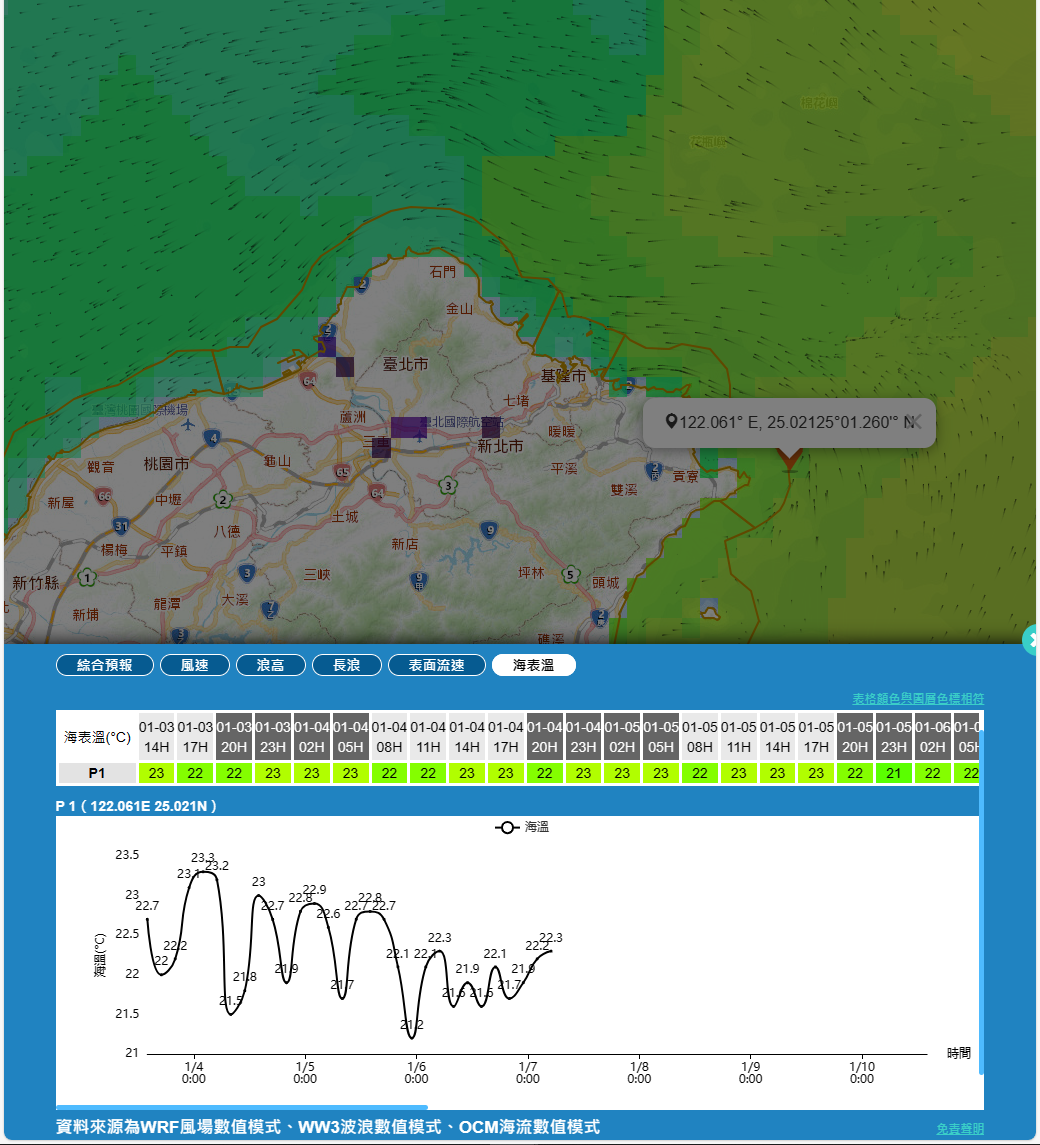This screenshot has height=1145, width=1040.
Task: Switch to the 綜合預報 tab
Action: coord(105,665)
